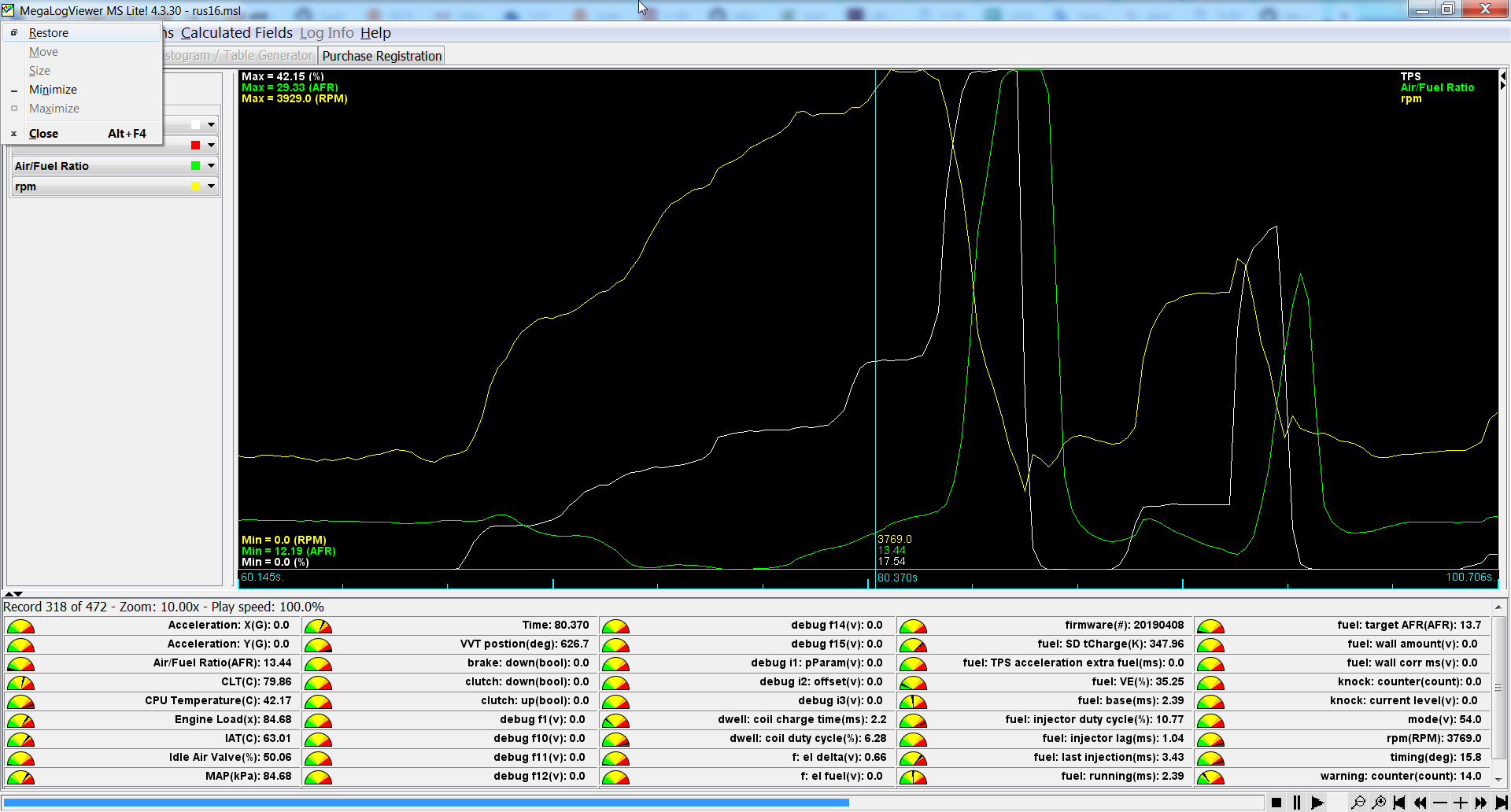Click the graph timeline at 80.370s marker
The width and height of the screenshot is (1511, 812).
(897, 578)
